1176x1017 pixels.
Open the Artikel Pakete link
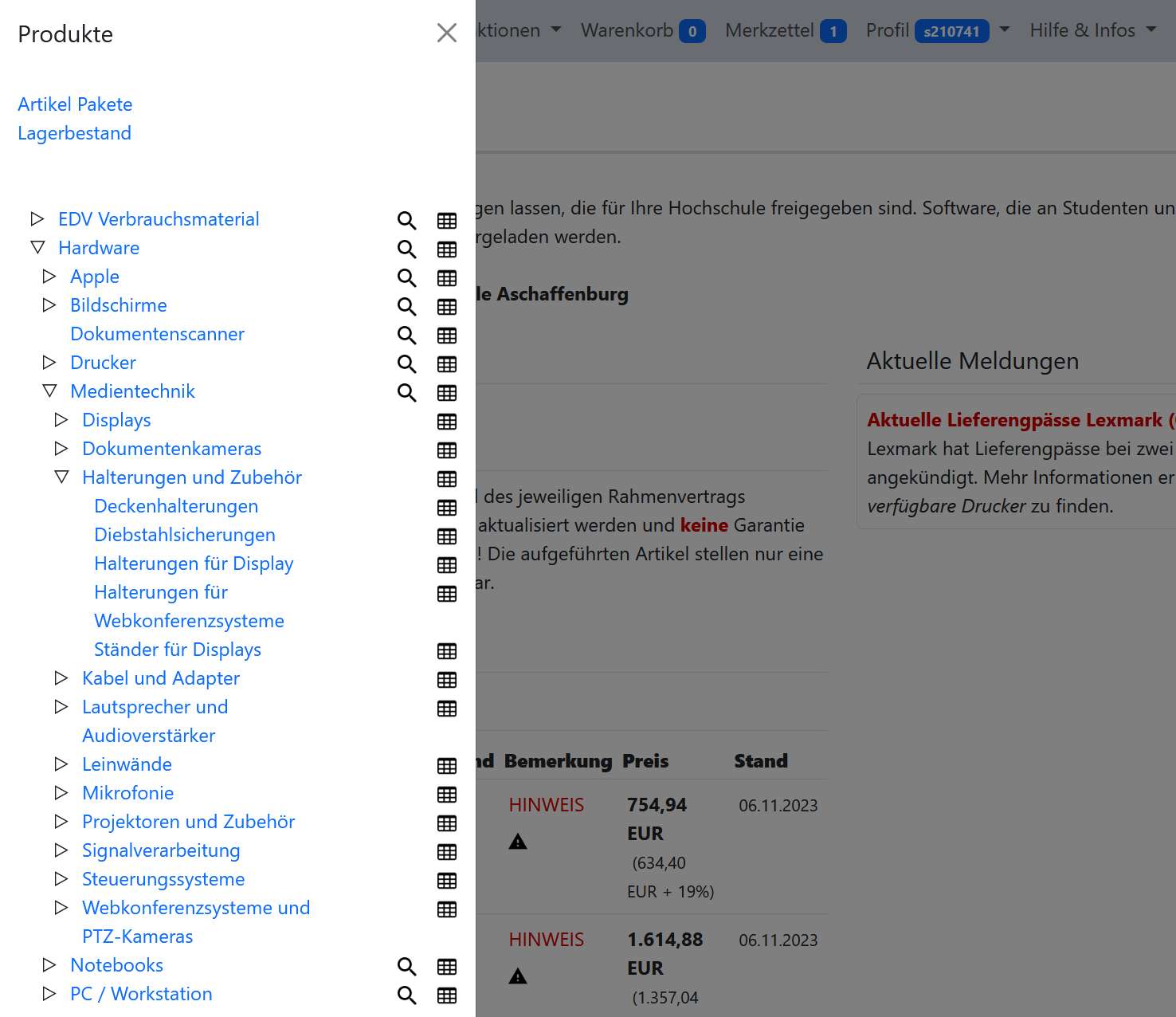coord(75,104)
